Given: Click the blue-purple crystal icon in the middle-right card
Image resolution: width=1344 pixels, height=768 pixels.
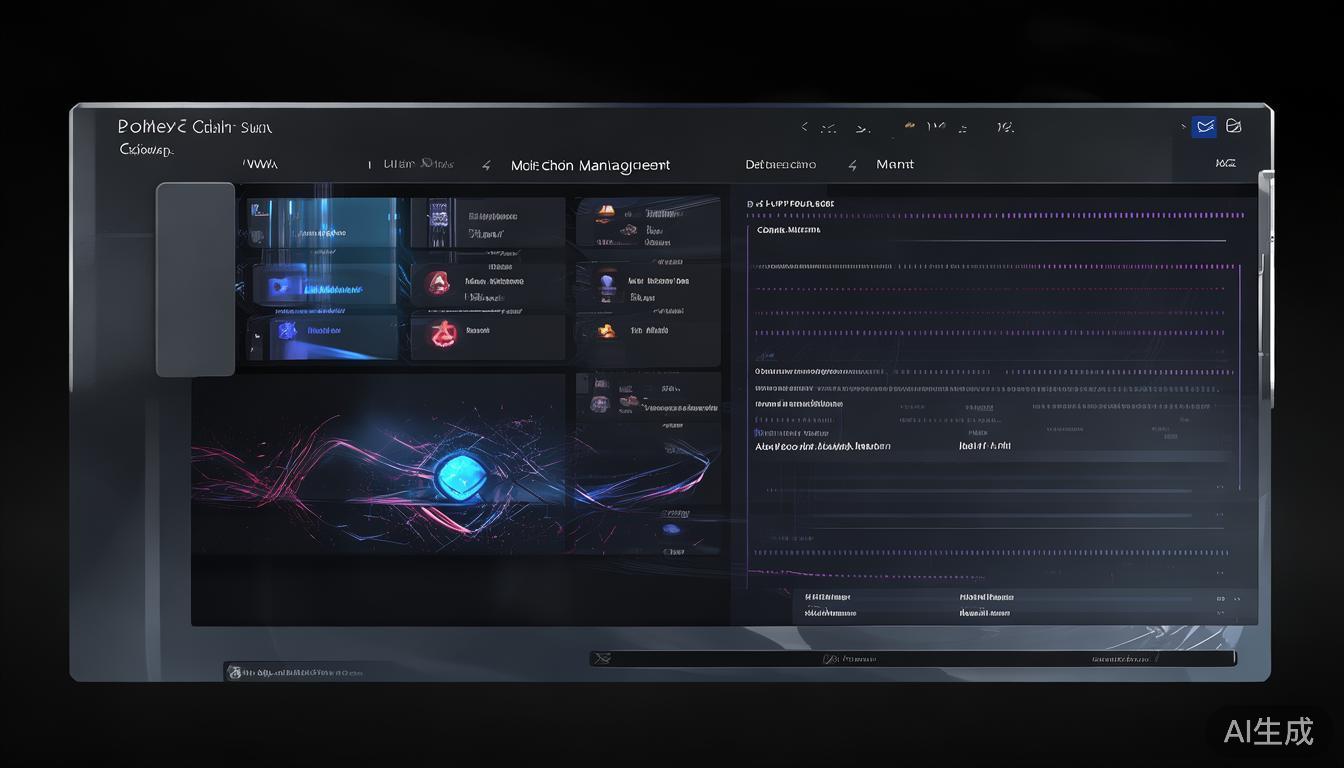Looking at the screenshot, I should pos(607,283).
